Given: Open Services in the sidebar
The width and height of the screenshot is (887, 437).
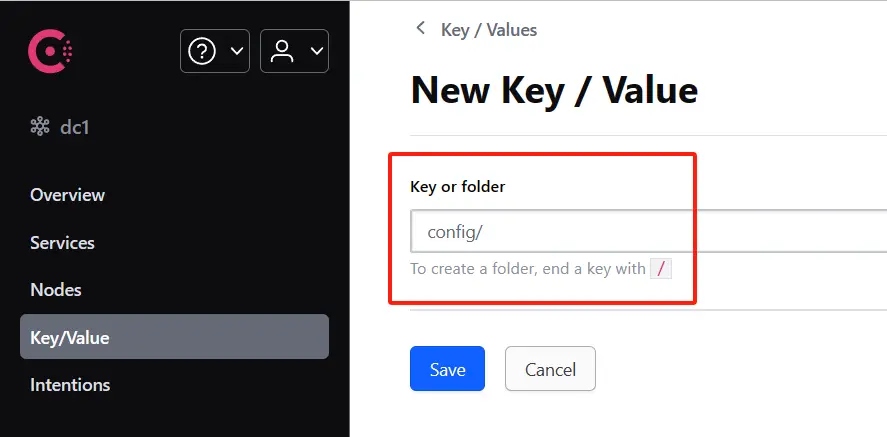Looking at the screenshot, I should tap(62, 243).
